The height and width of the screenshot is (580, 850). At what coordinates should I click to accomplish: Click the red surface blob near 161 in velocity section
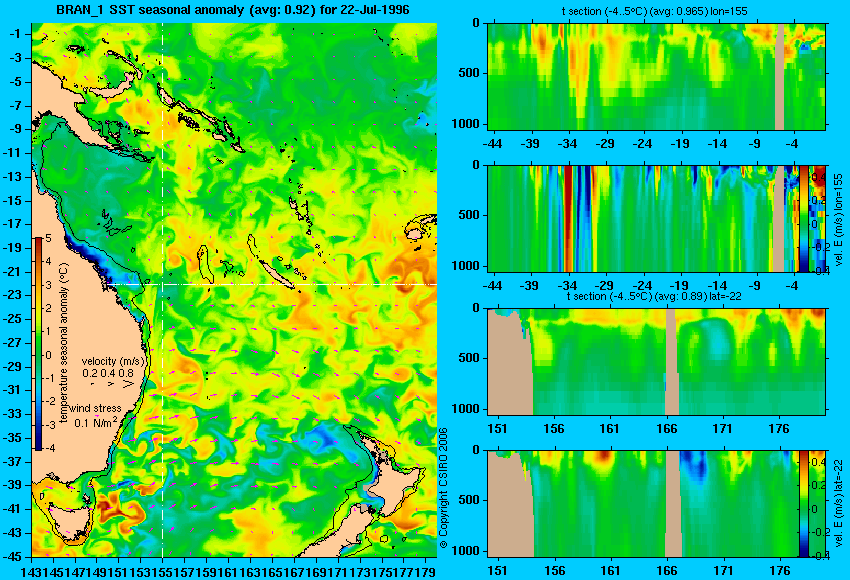(603, 456)
